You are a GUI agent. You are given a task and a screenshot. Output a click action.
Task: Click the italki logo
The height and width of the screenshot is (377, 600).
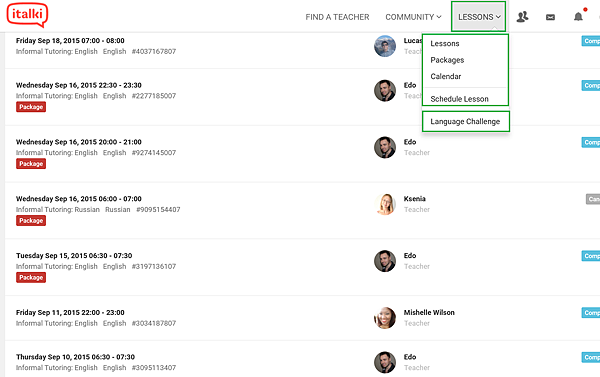(x=27, y=15)
